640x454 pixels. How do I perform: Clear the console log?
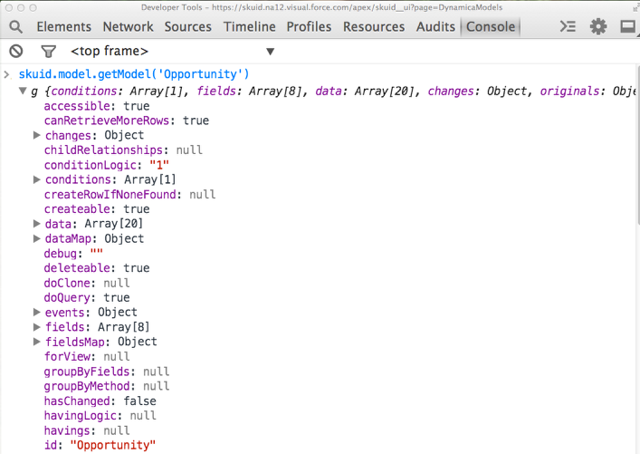(x=16, y=51)
